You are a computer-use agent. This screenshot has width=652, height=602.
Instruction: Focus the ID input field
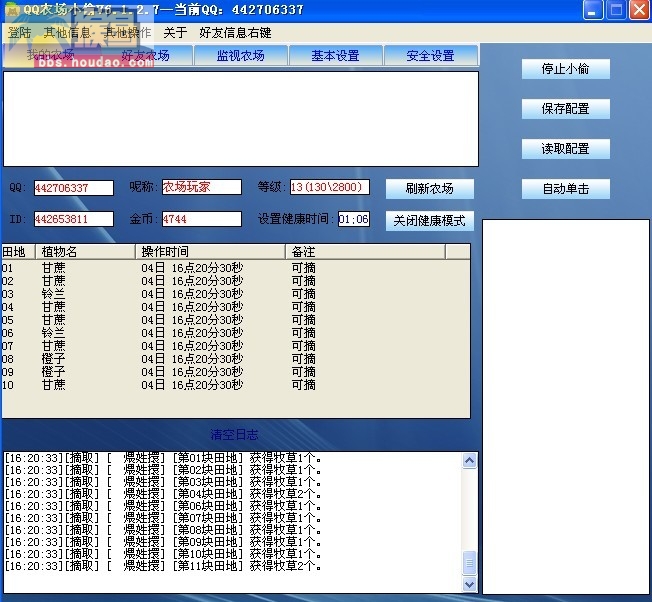(74, 219)
